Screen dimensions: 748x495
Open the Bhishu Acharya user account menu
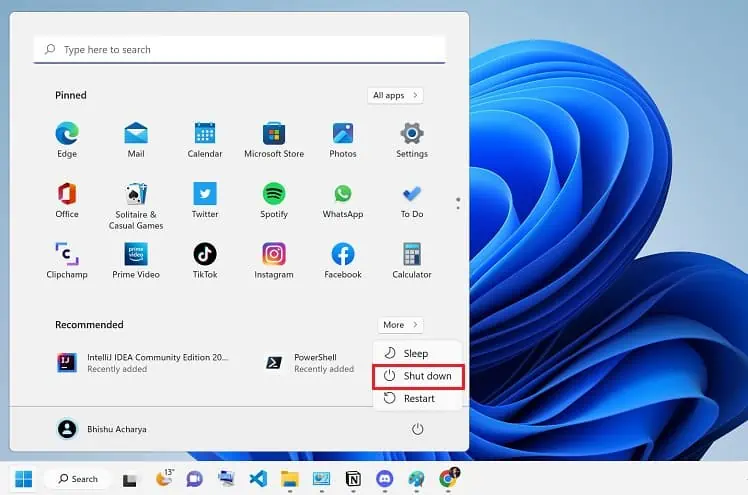click(102, 429)
